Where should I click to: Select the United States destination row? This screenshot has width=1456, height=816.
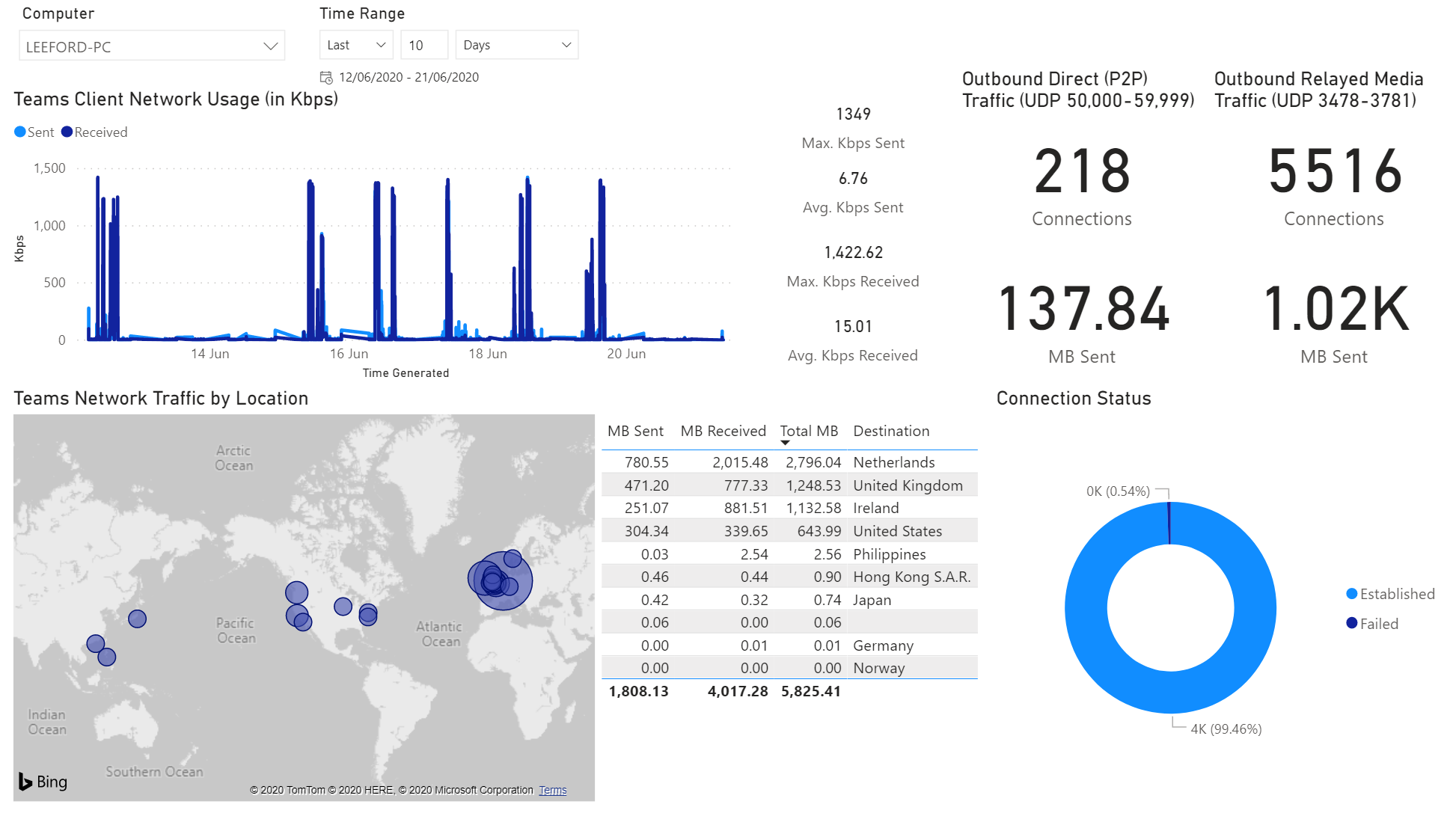pyautogui.click(x=789, y=531)
